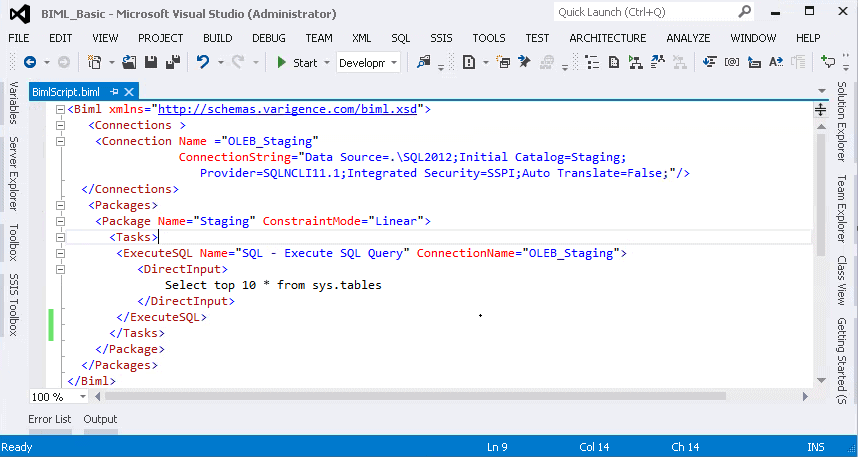Collapse the Connections element outline node
This screenshot has height=457, width=858.
tap(60, 125)
